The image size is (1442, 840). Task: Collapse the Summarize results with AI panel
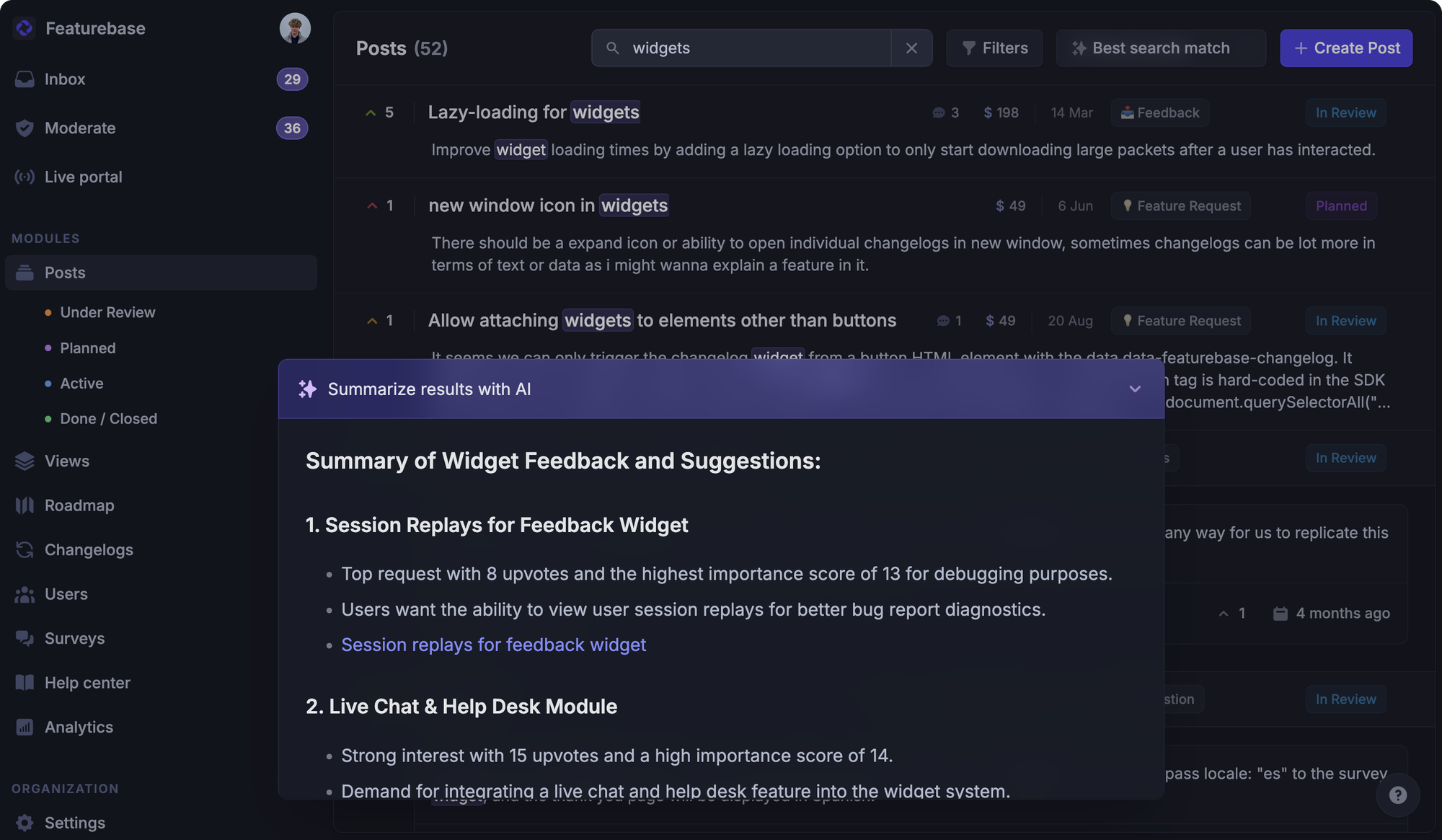(x=1135, y=389)
